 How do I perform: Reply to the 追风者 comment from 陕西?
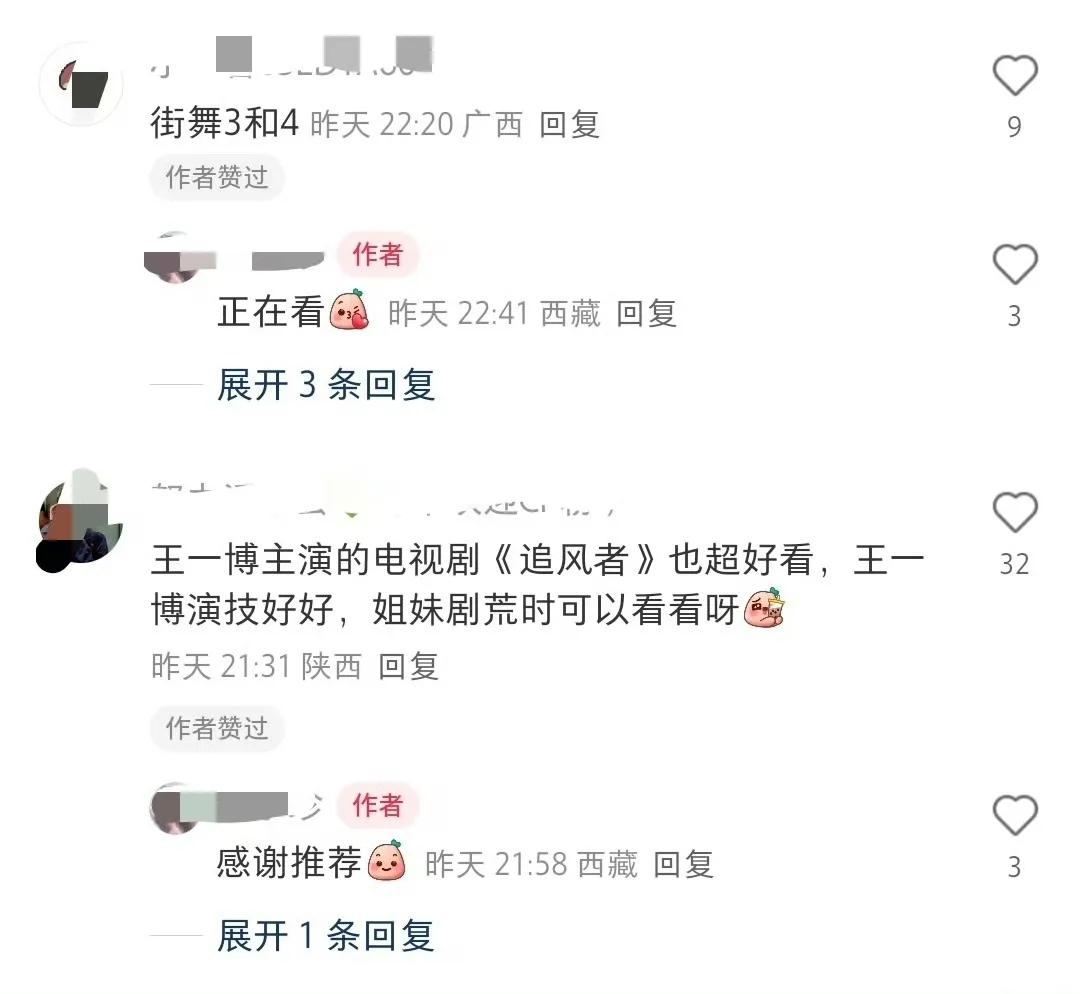[408, 666]
